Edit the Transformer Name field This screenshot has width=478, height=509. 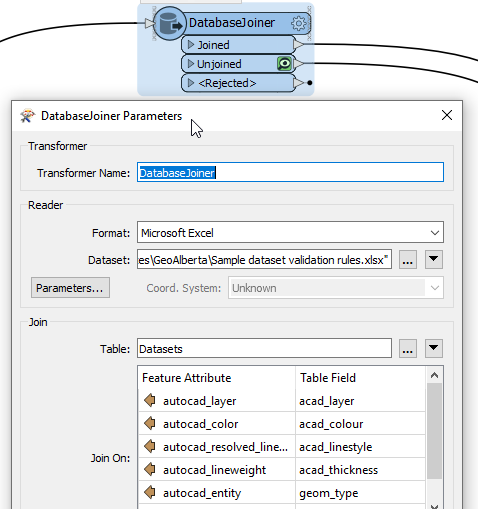click(290, 172)
